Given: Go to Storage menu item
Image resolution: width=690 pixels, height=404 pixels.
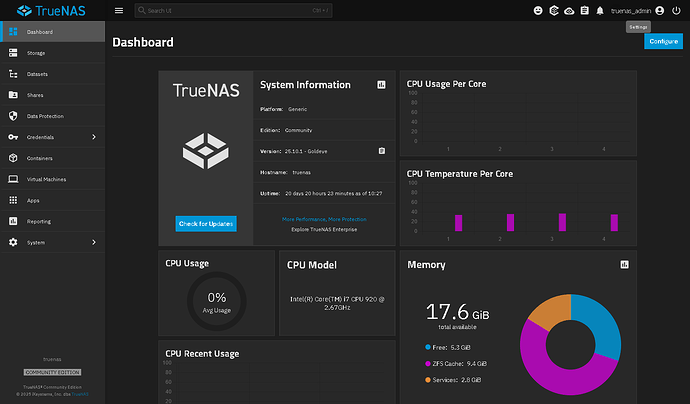Looking at the screenshot, I should click(53, 53).
